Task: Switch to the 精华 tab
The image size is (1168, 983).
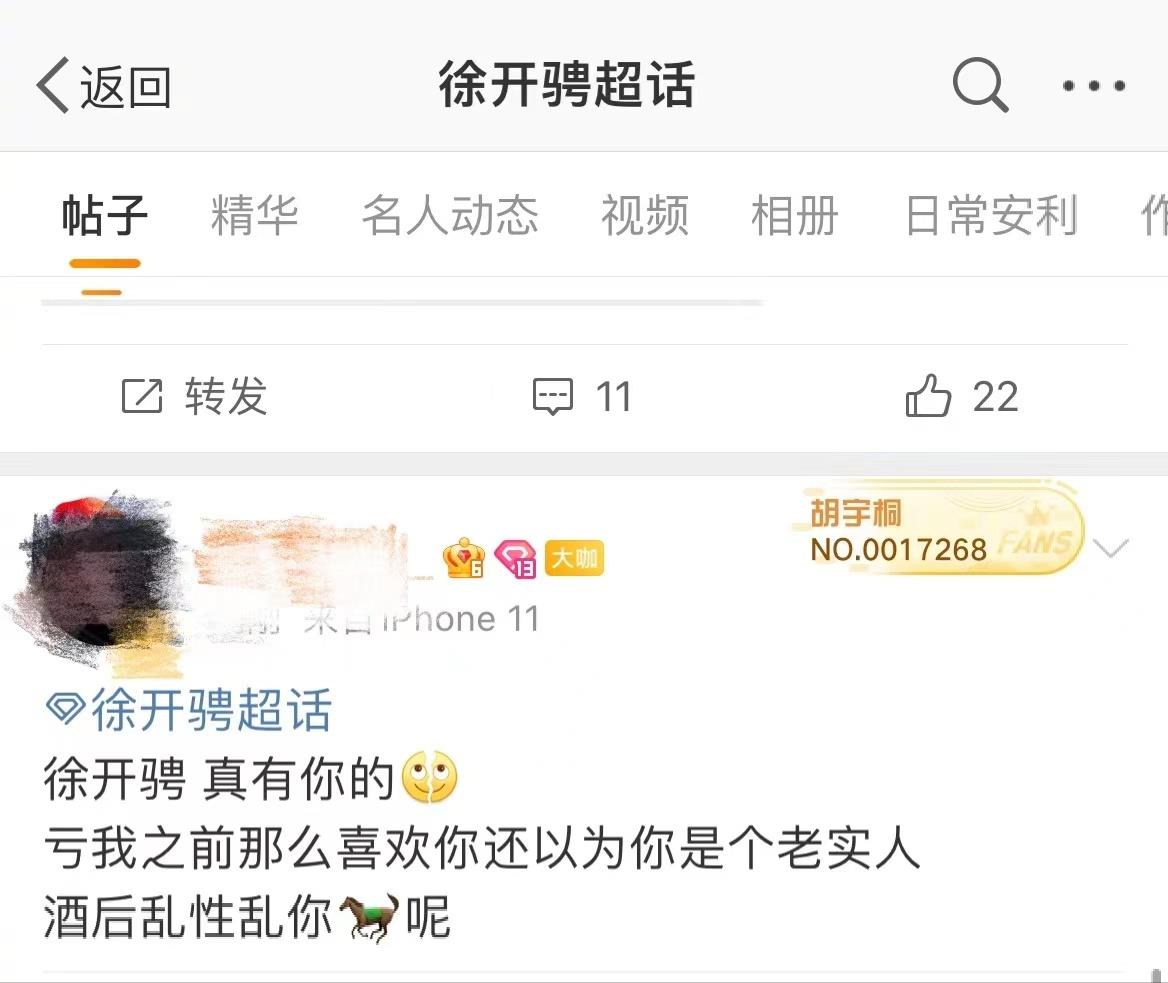Action: (x=255, y=215)
